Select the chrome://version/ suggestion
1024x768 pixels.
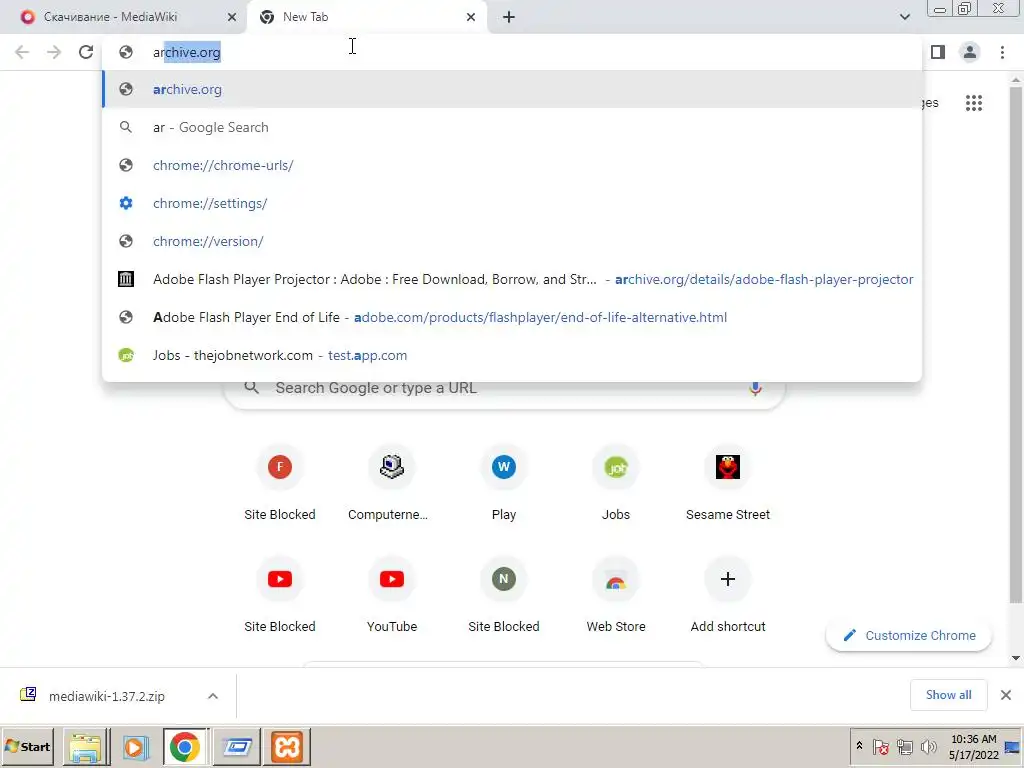[x=512, y=241]
